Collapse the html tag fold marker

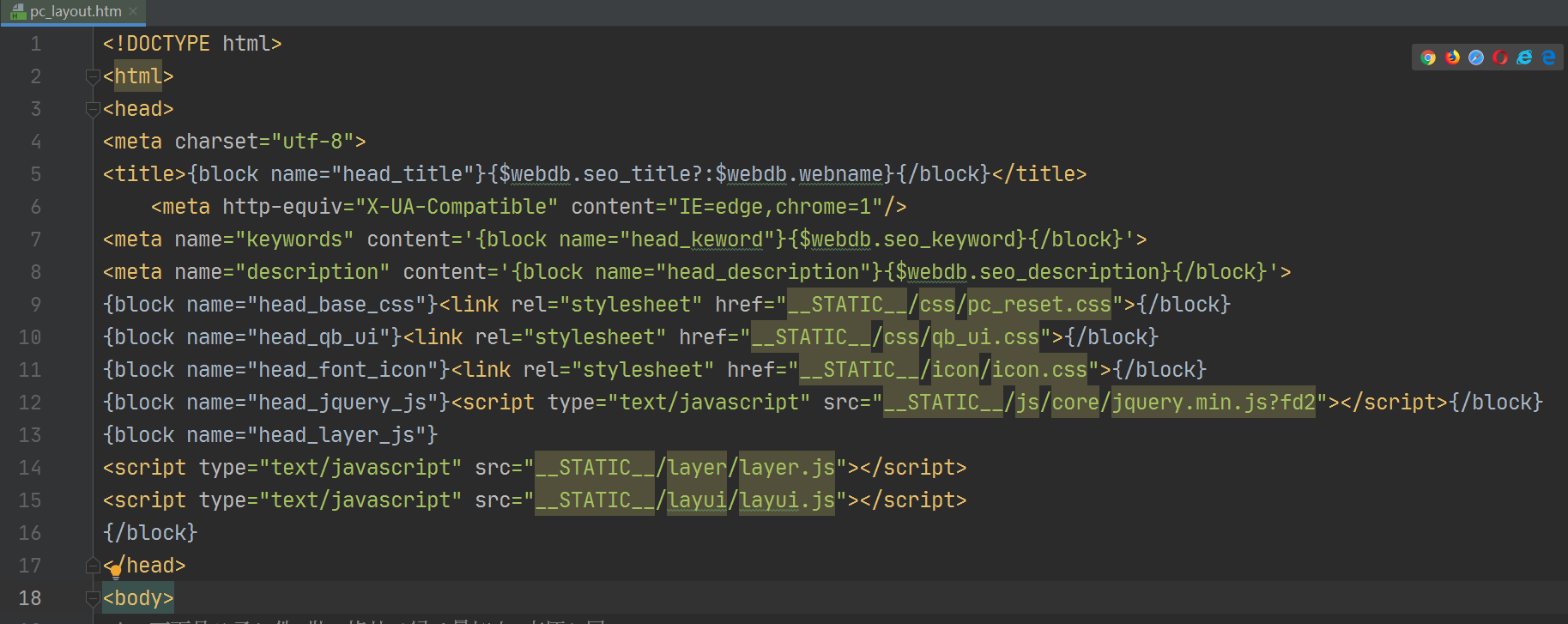pos(93,76)
